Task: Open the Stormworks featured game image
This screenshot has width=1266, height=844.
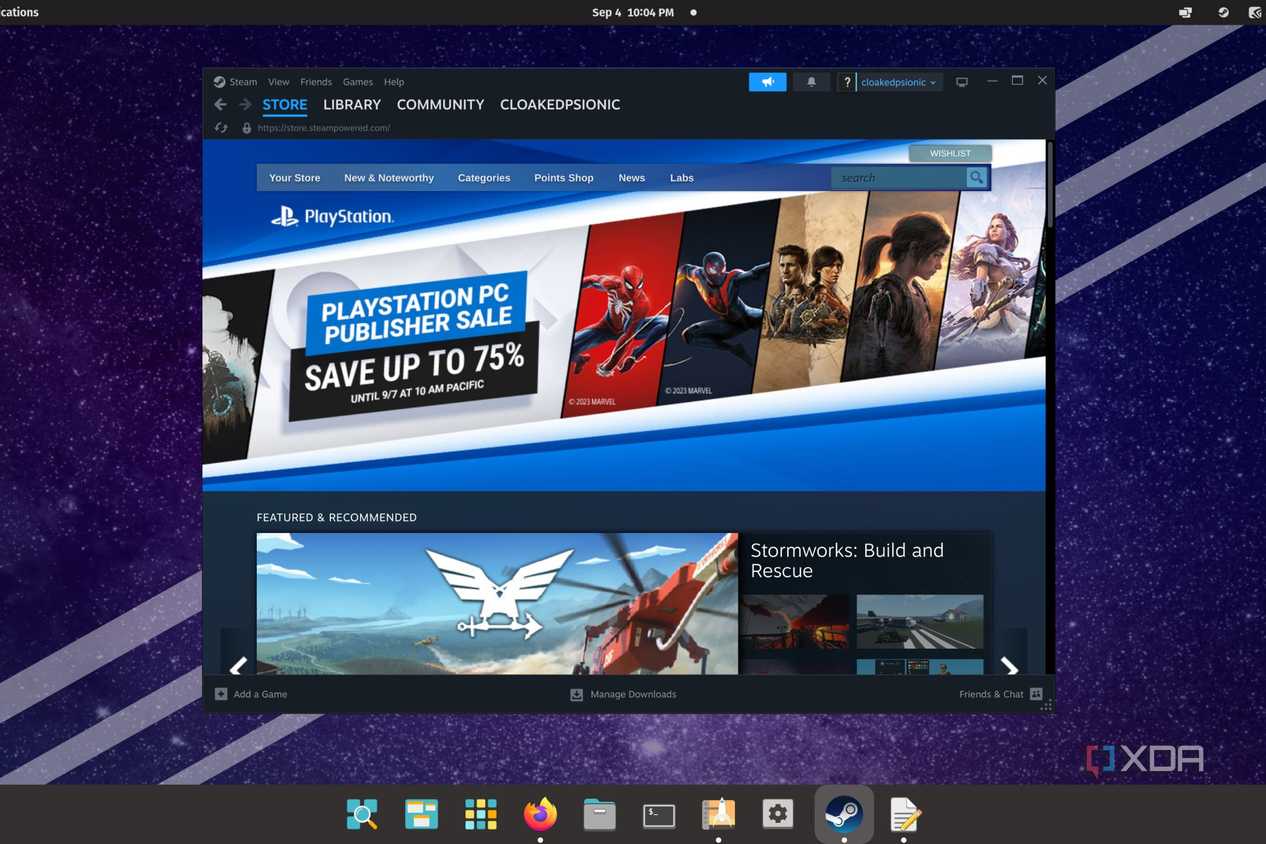Action: [497, 604]
